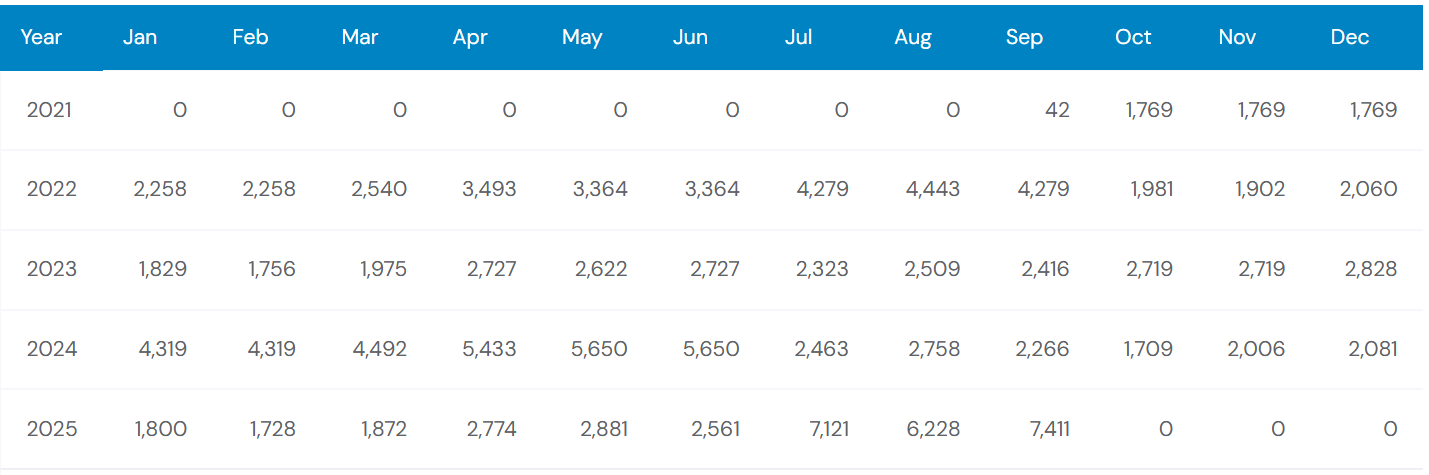Select the 2,622 cell for May 2023

[601, 269]
